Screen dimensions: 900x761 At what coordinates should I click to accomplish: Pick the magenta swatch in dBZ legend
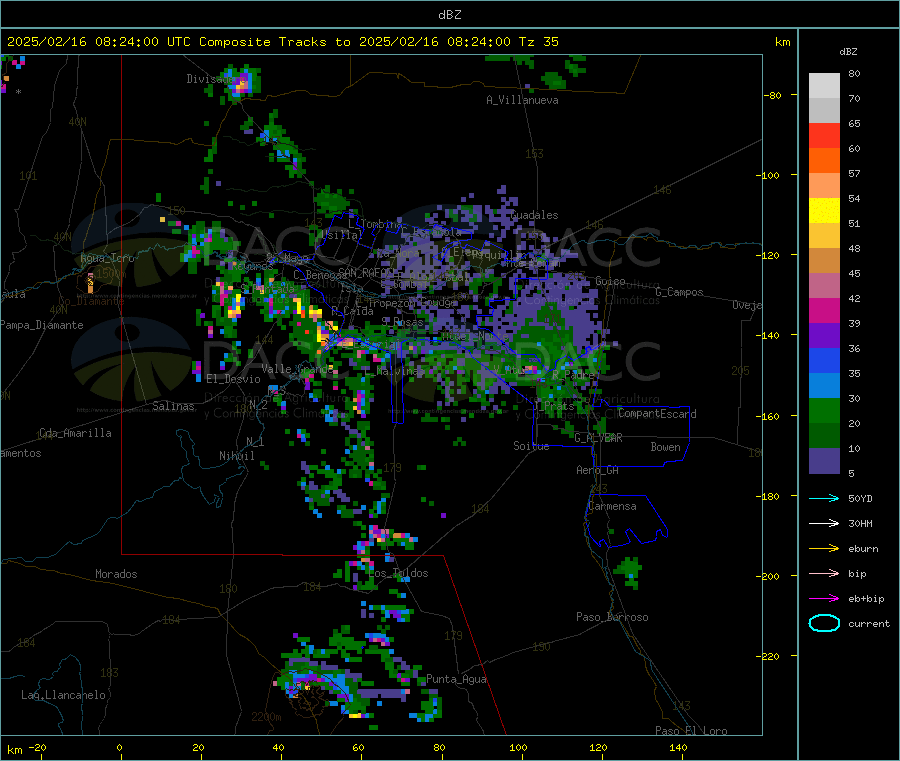pyautogui.click(x=824, y=310)
